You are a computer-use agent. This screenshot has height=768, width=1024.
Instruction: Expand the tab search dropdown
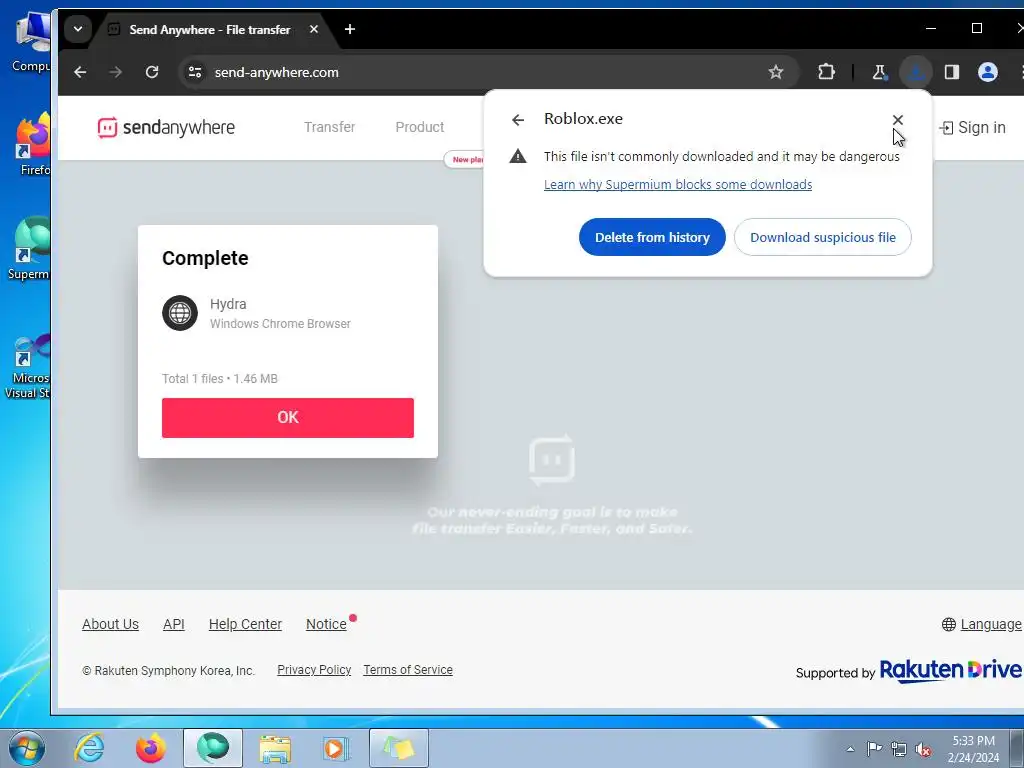pyautogui.click(x=78, y=29)
